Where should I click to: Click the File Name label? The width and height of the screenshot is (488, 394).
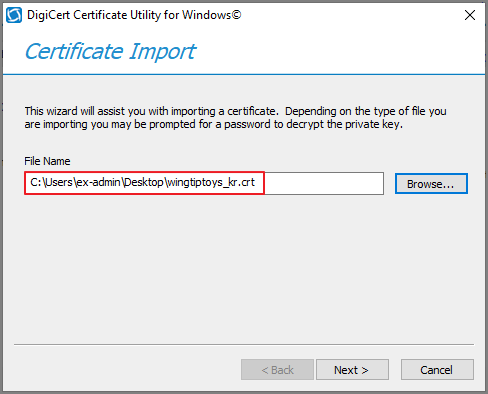(47, 161)
